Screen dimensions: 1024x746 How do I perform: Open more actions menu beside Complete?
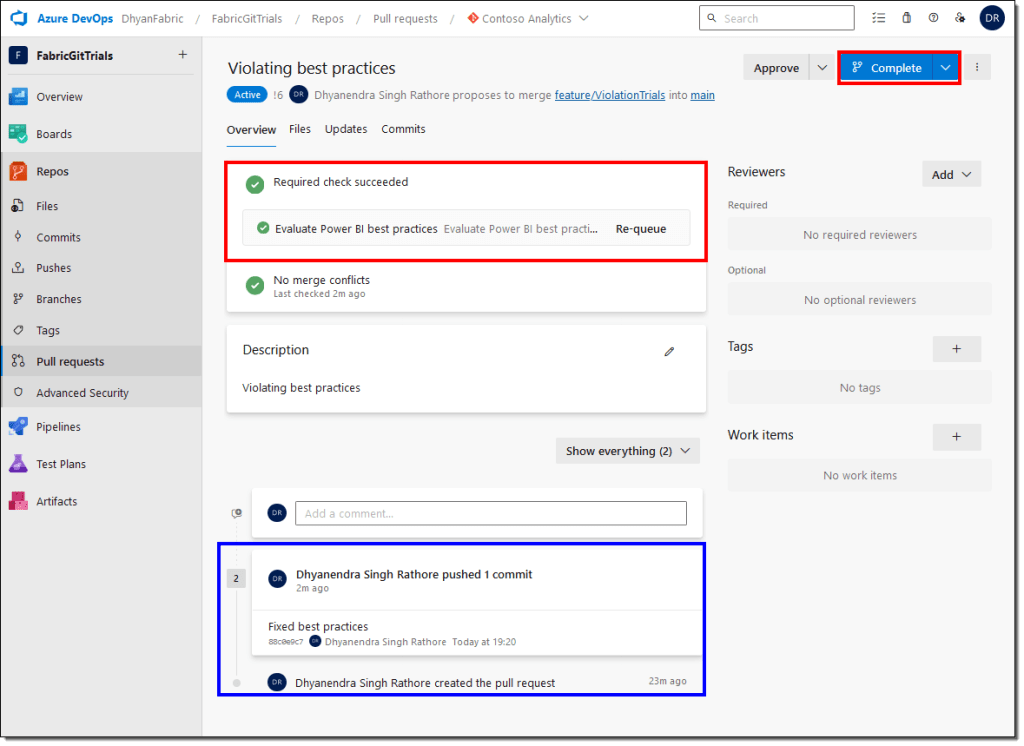click(977, 68)
